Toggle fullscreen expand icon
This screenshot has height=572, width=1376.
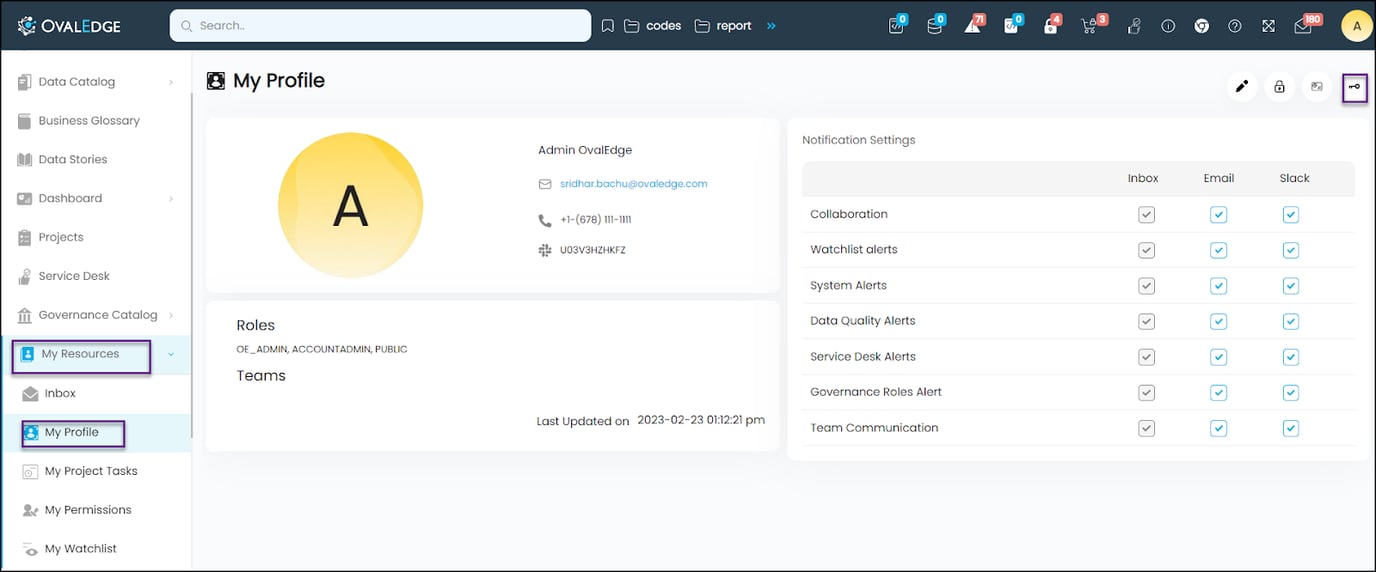point(1268,26)
